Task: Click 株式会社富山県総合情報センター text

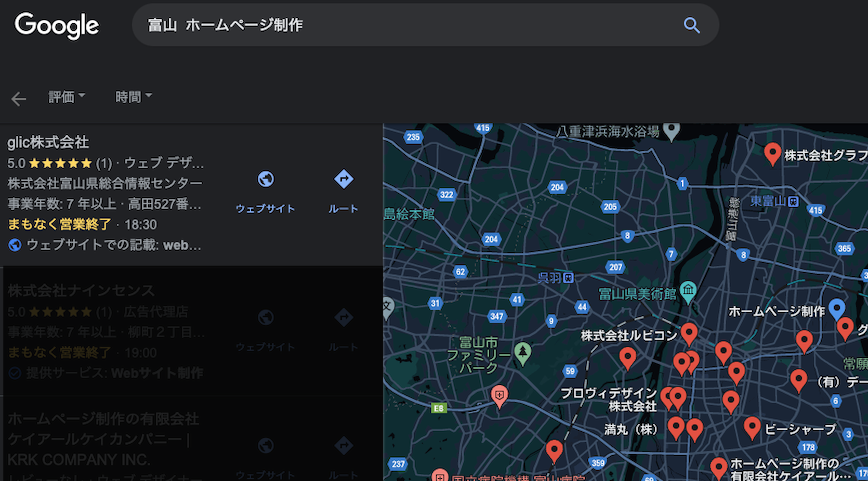Action: (105, 183)
